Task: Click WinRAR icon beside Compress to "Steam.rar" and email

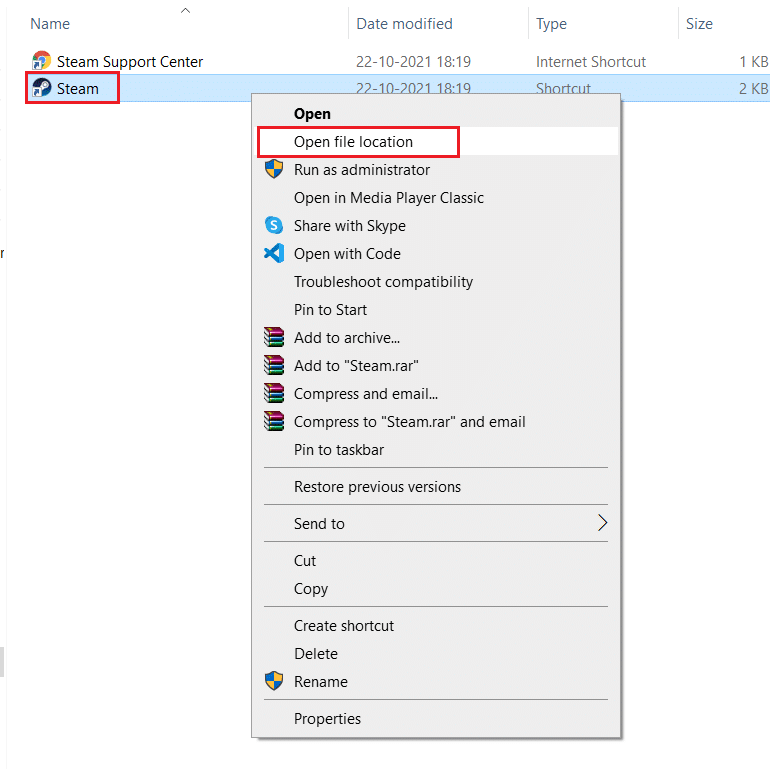Action: click(x=274, y=421)
